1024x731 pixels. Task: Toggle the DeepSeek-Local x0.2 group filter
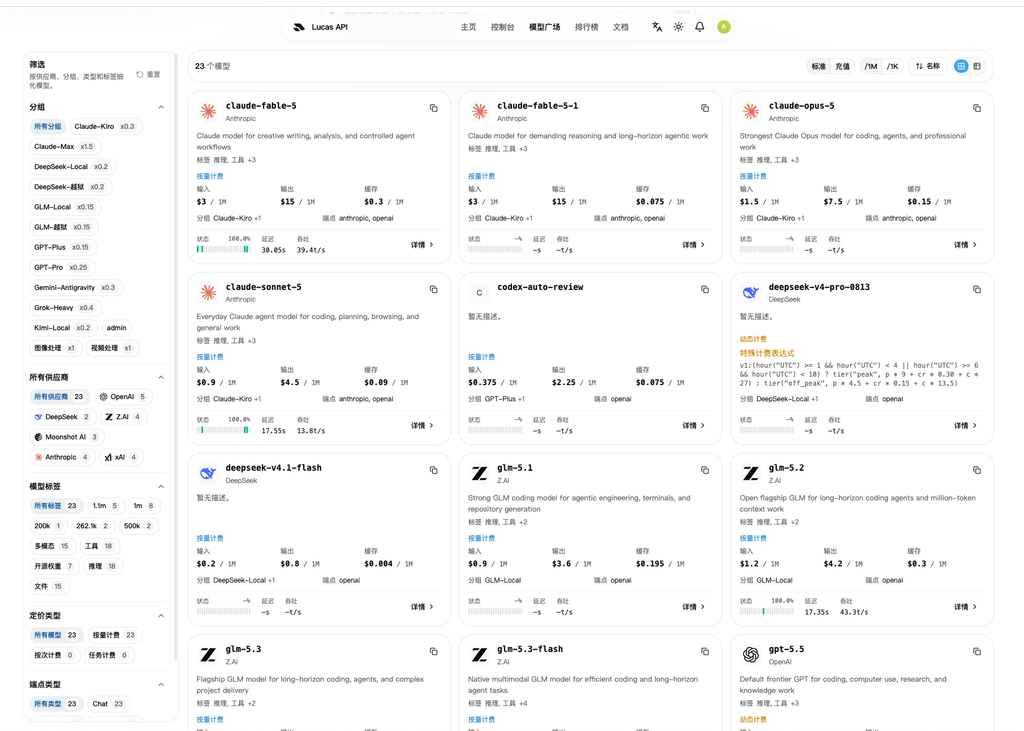pos(71,167)
